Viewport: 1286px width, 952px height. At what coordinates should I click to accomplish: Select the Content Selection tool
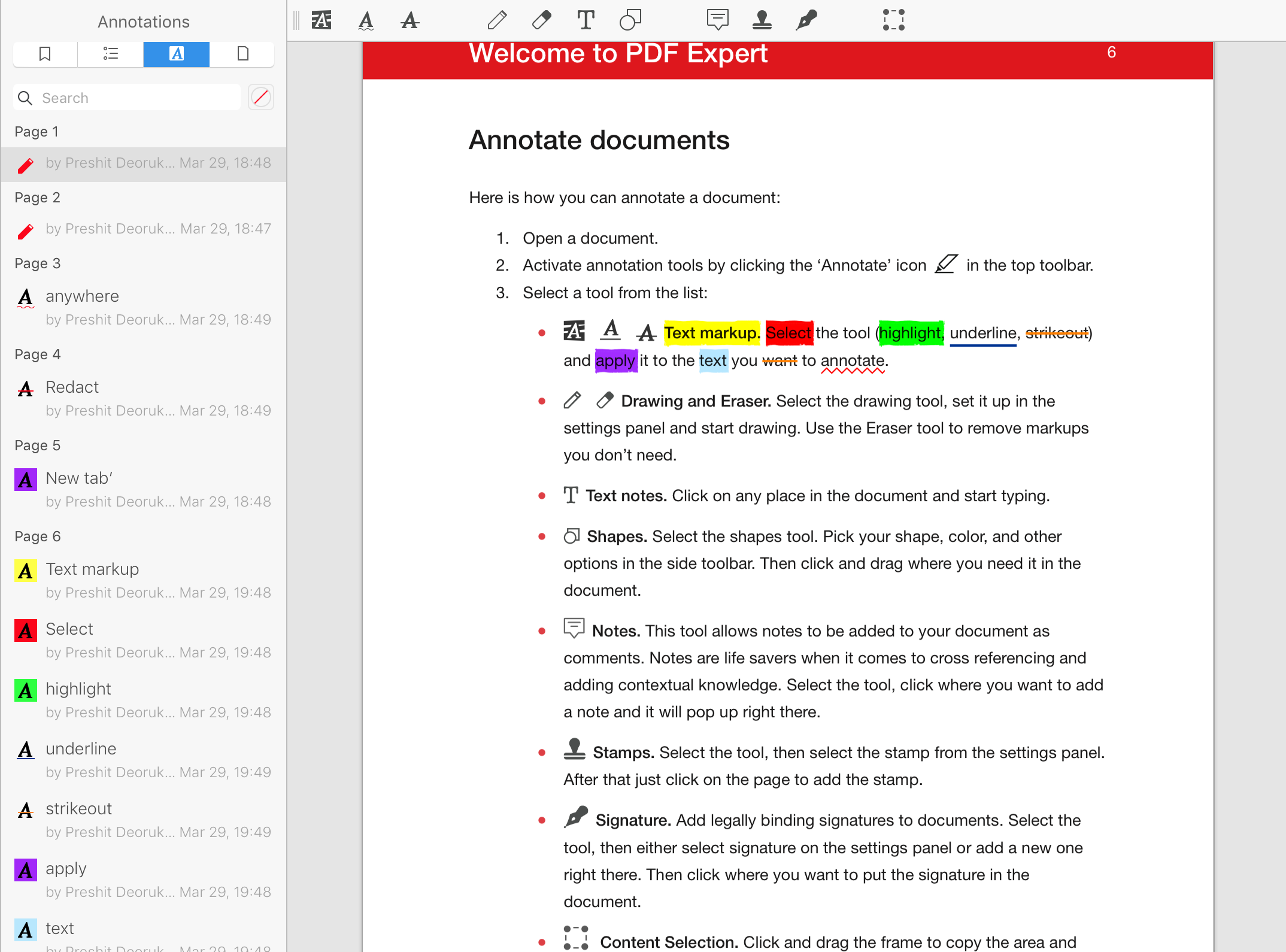point(893,20)
